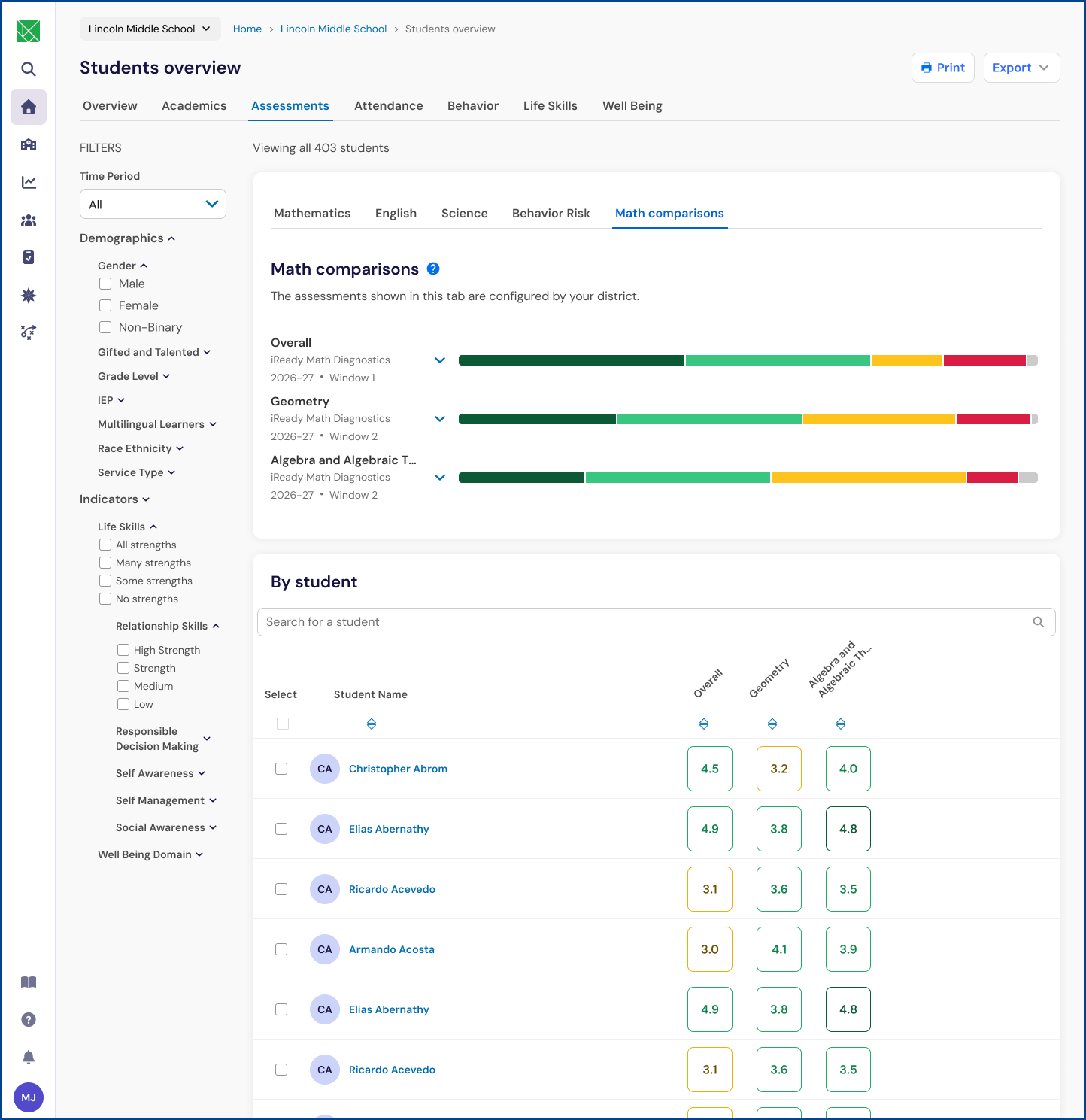Sort by Algebra and Algebraic column arrows

[841, 724]
